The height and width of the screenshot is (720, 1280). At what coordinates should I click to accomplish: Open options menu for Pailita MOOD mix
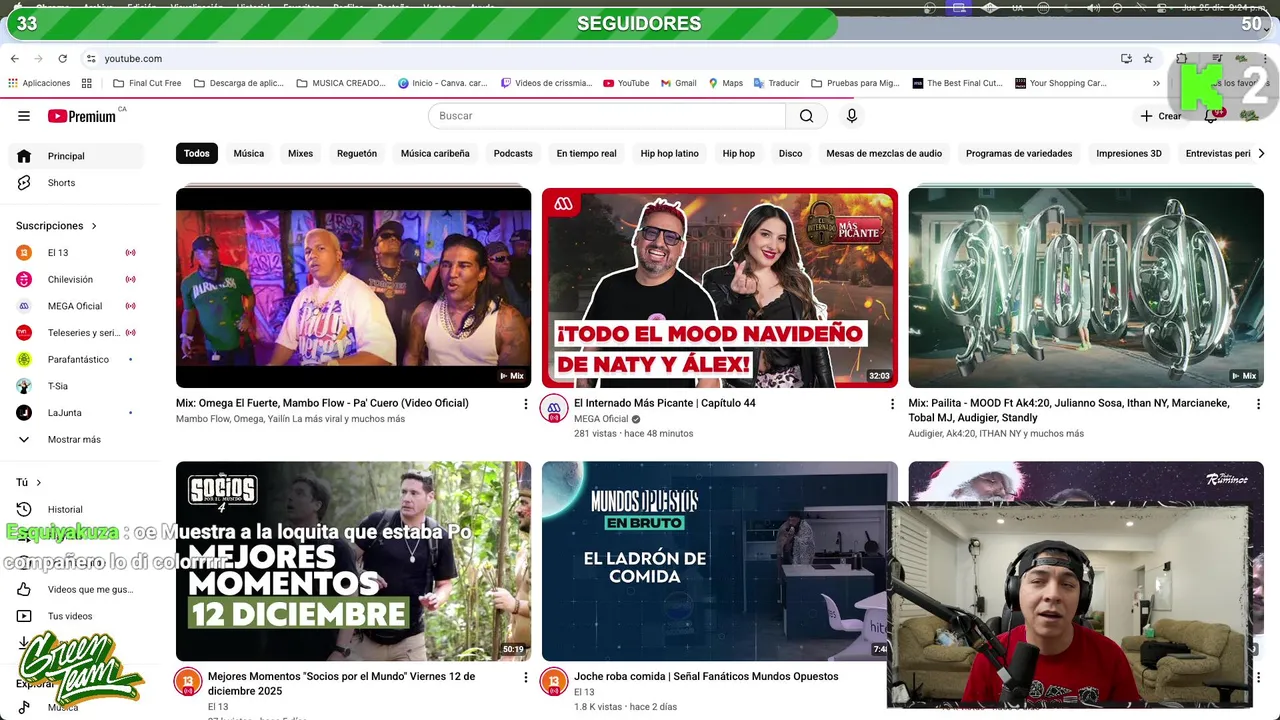[x=1258, y=404]
